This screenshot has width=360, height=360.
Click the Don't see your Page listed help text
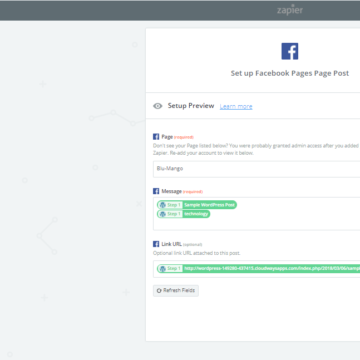click(256, 149)
